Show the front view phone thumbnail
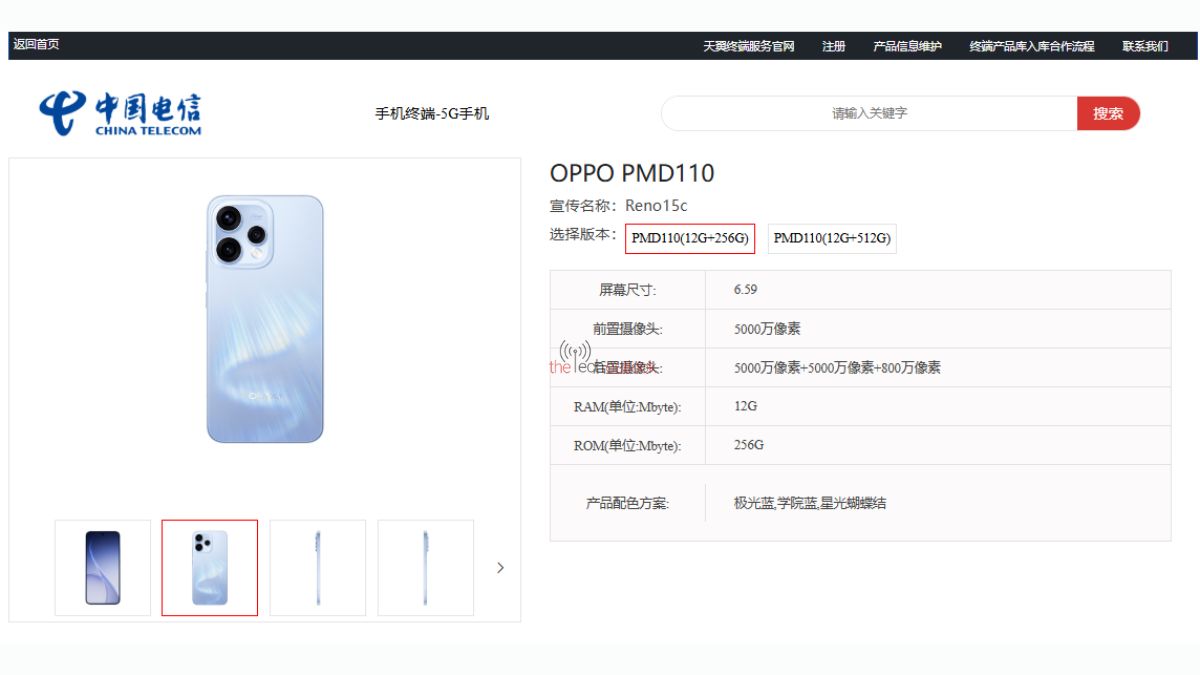This screenshot has width=1200, height=675. pyautogui.click(x=103, y=567)
